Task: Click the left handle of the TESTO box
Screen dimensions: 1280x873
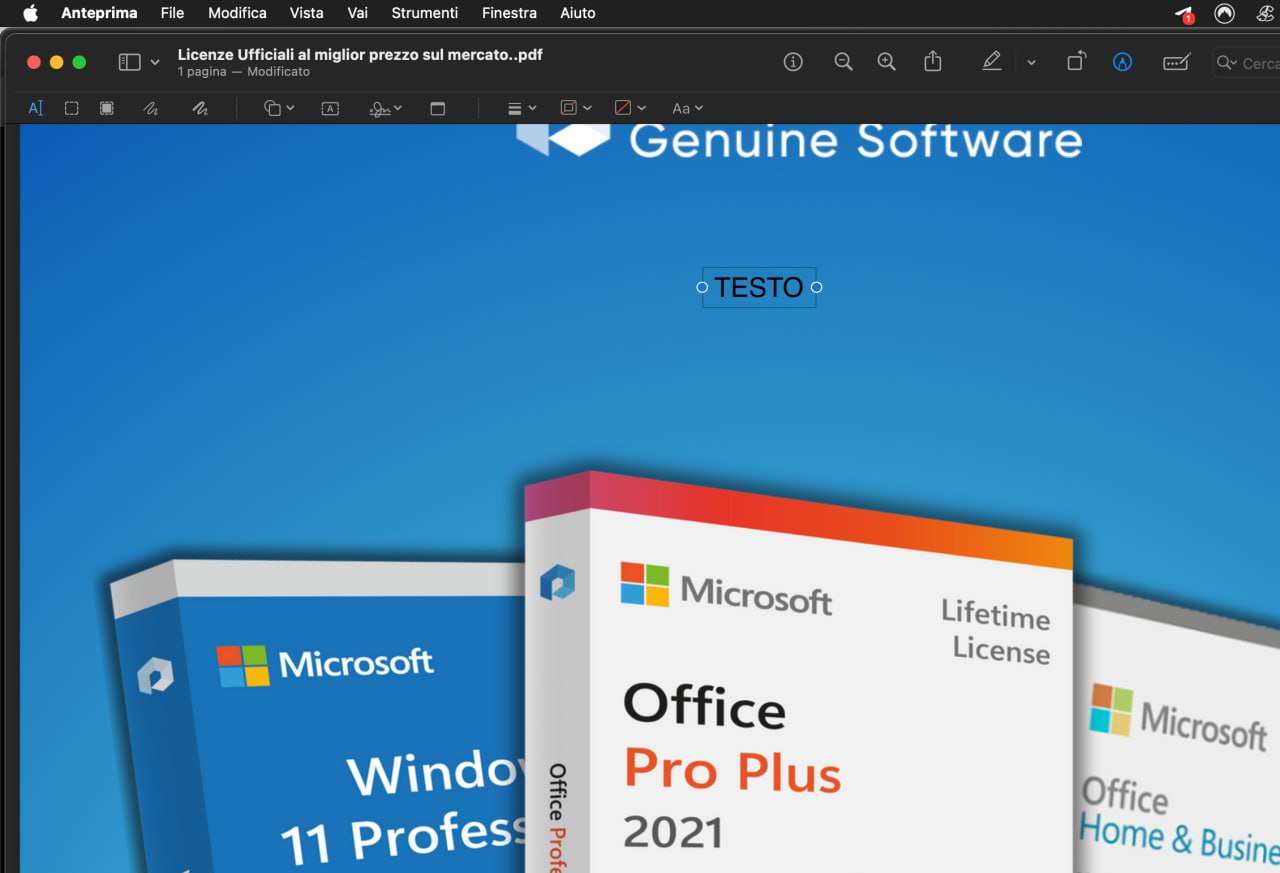Action: tap(702, 288)
